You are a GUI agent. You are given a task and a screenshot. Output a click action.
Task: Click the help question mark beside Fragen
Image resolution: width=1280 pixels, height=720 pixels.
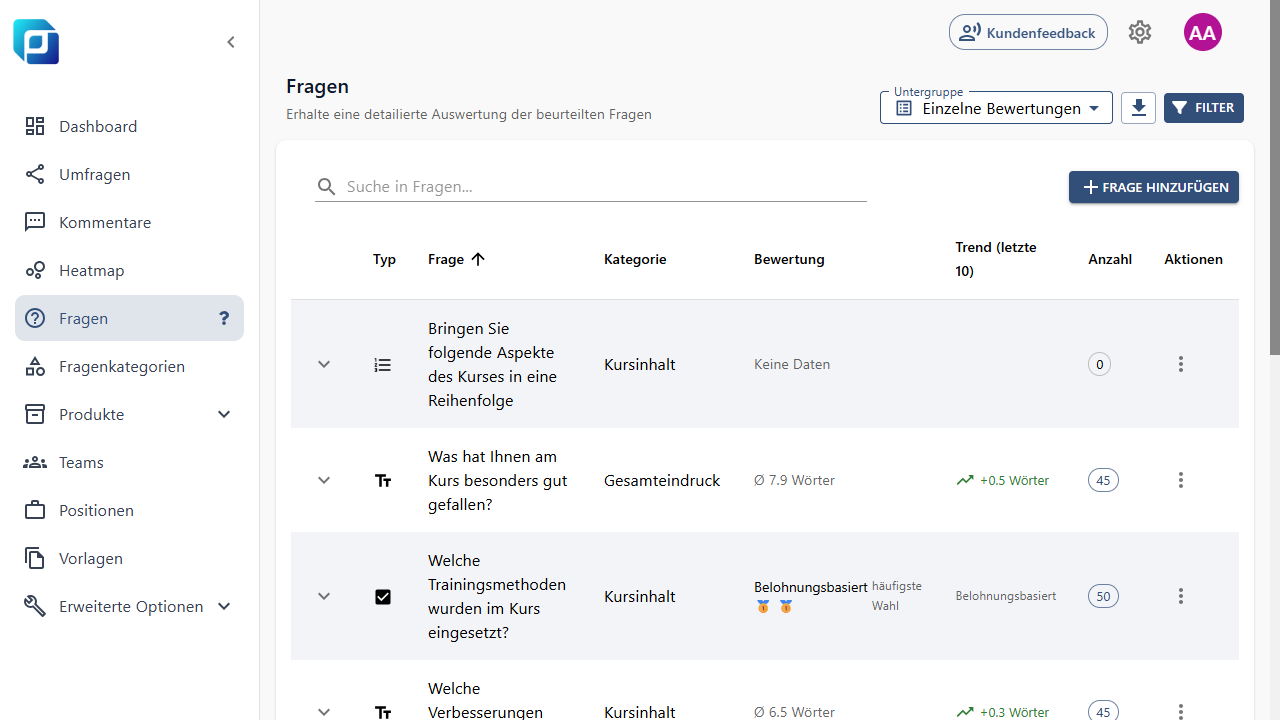click(224, 318)
